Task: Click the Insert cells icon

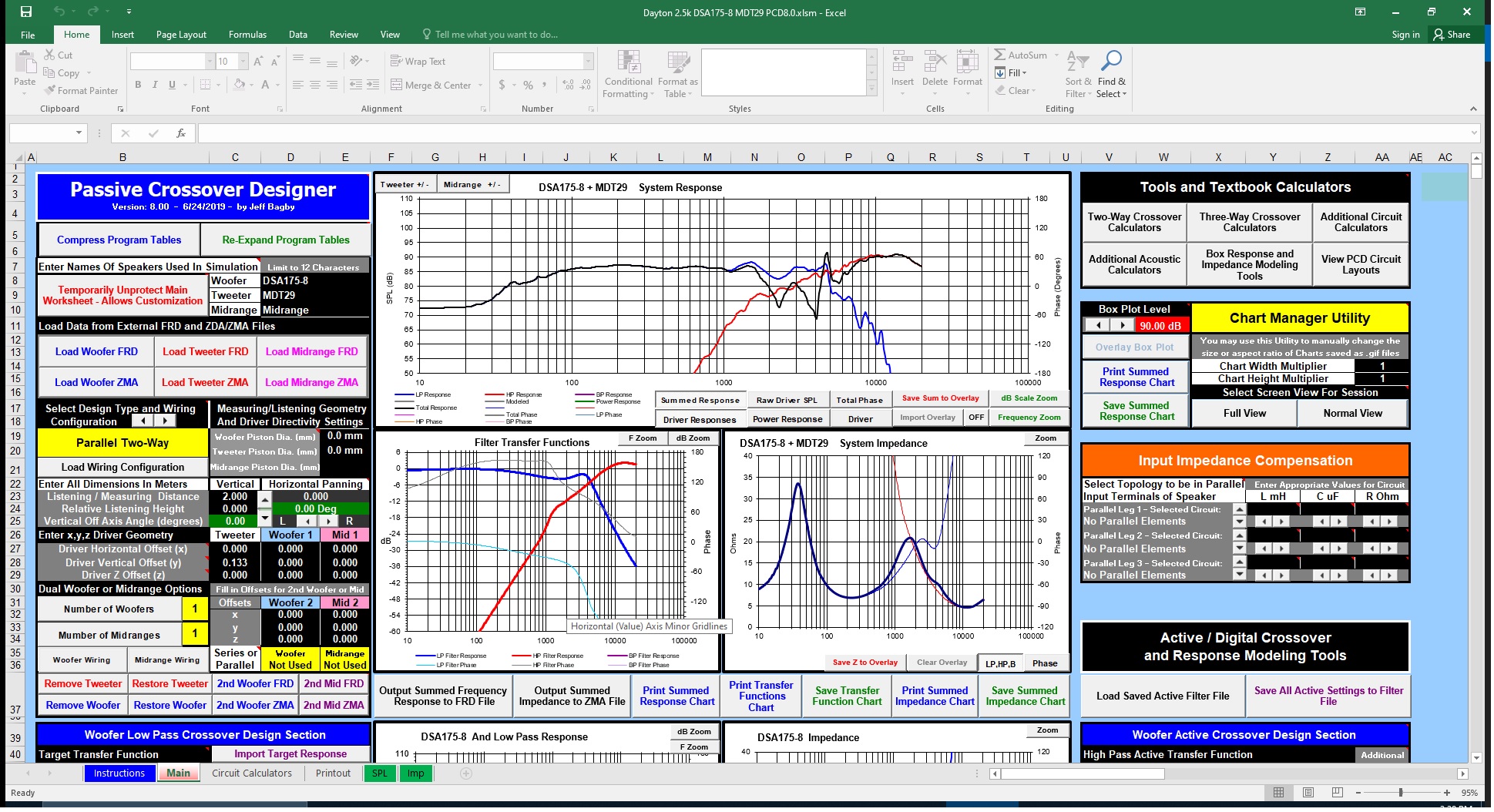Action: (901, 62)
